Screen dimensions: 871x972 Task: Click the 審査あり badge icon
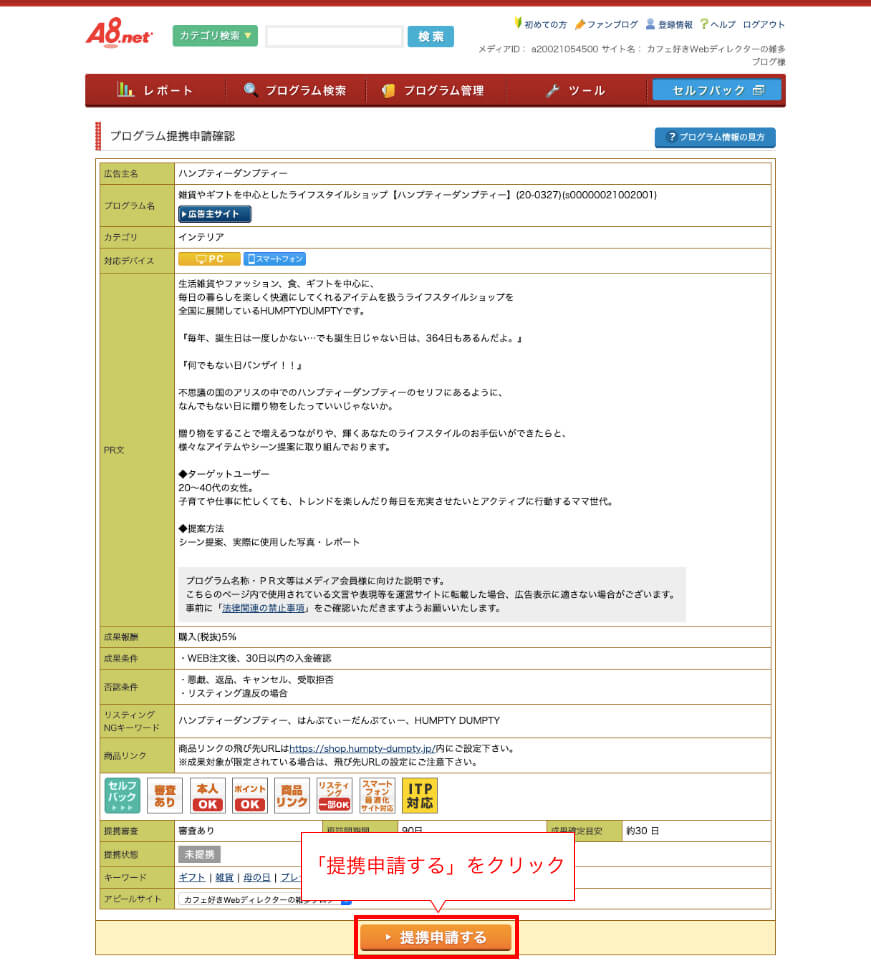pos(165,795)
